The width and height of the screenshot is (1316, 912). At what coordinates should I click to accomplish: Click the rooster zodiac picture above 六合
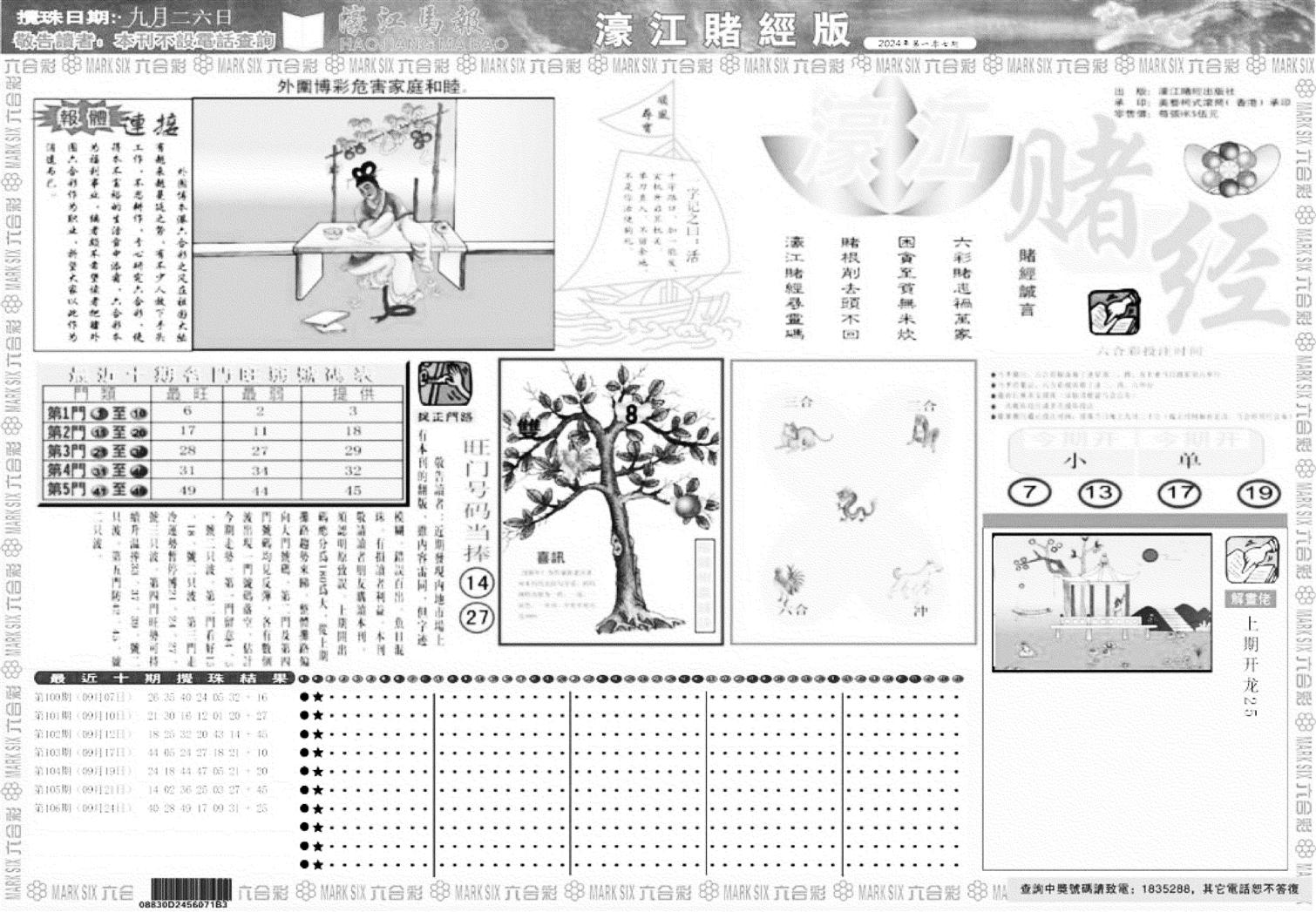789,583
